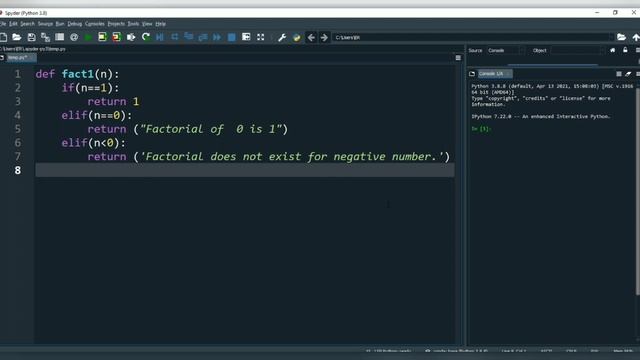
Task: Click the negative number message string on line 7
Action: pyautogui.click(x=292, y=157)
